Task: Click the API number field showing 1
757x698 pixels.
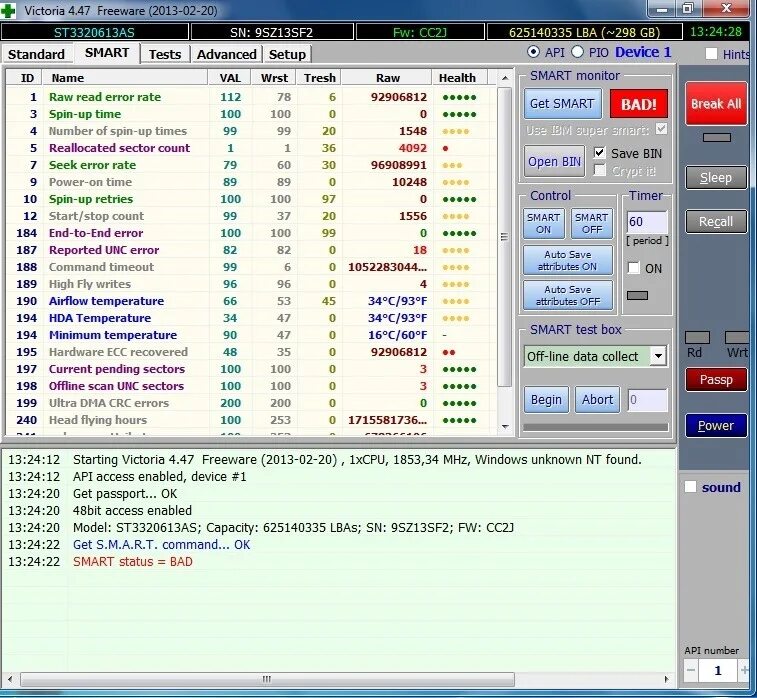Action: 717,670
